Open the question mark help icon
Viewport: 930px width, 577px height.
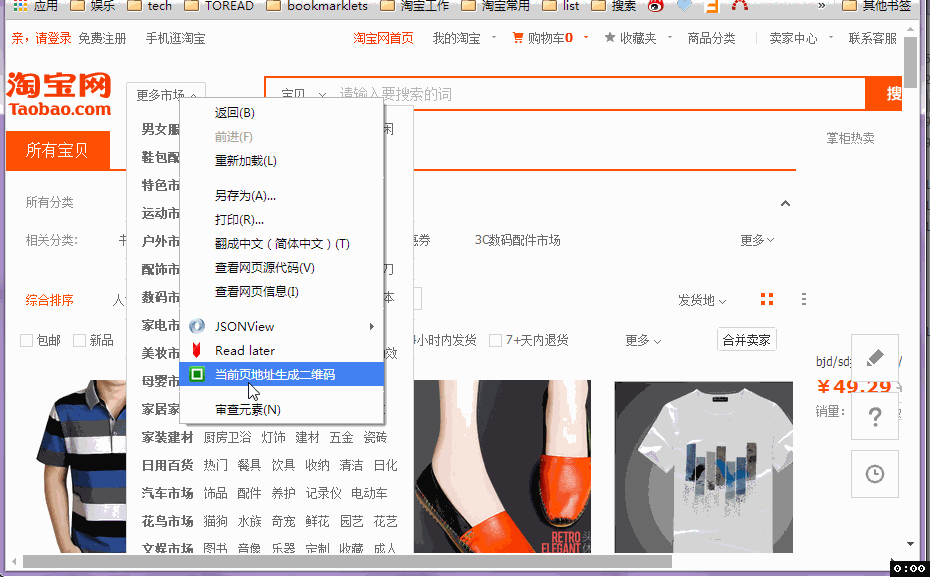point(874,415)
